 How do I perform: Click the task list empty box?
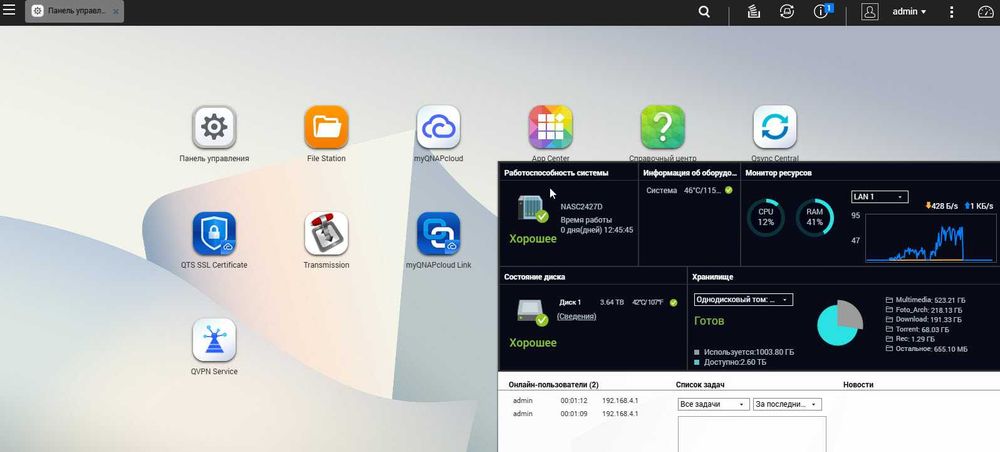tap(752, 434)
